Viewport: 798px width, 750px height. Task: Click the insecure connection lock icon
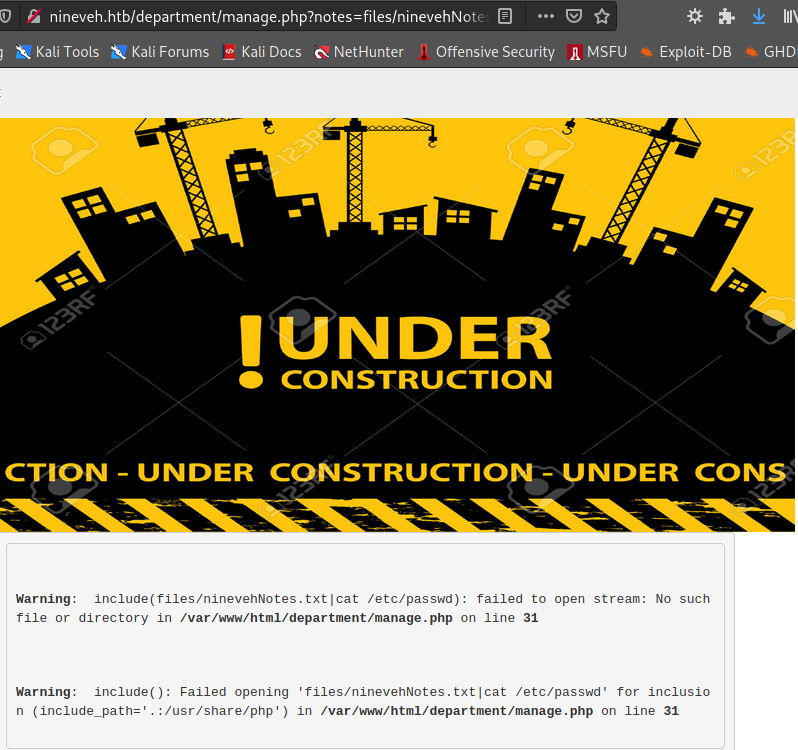coord(34,16)
